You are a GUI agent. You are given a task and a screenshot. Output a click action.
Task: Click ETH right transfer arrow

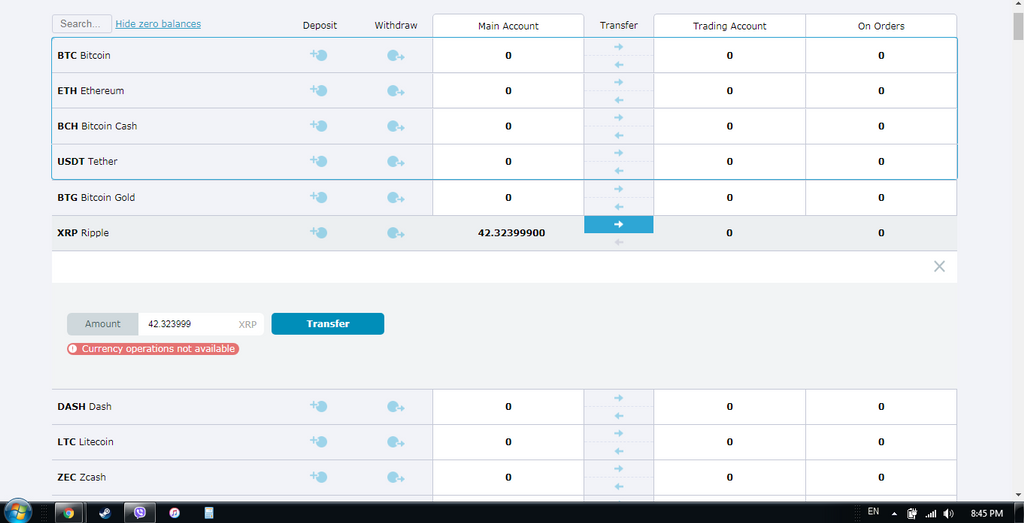click(618, 82)
